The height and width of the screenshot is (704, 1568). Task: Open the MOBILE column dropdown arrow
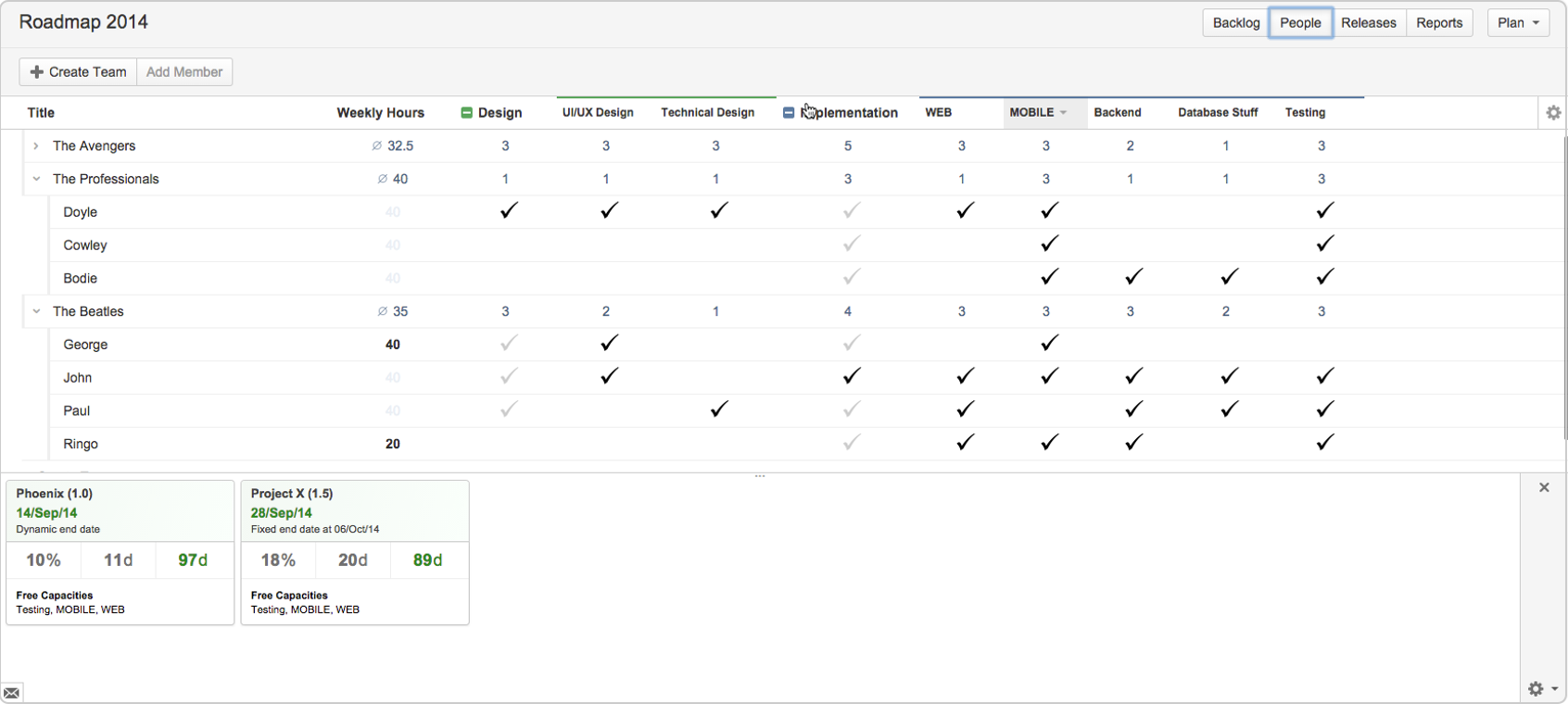1063,113
